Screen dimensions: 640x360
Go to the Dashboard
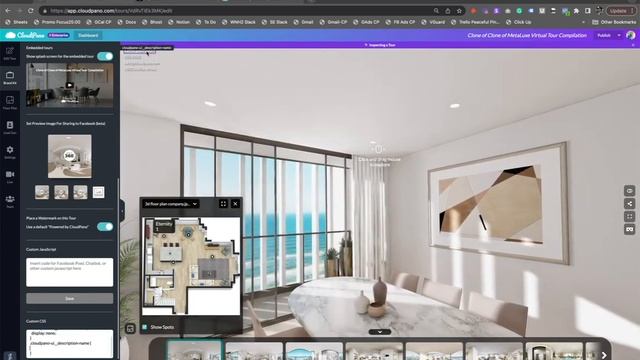[88, 36]
